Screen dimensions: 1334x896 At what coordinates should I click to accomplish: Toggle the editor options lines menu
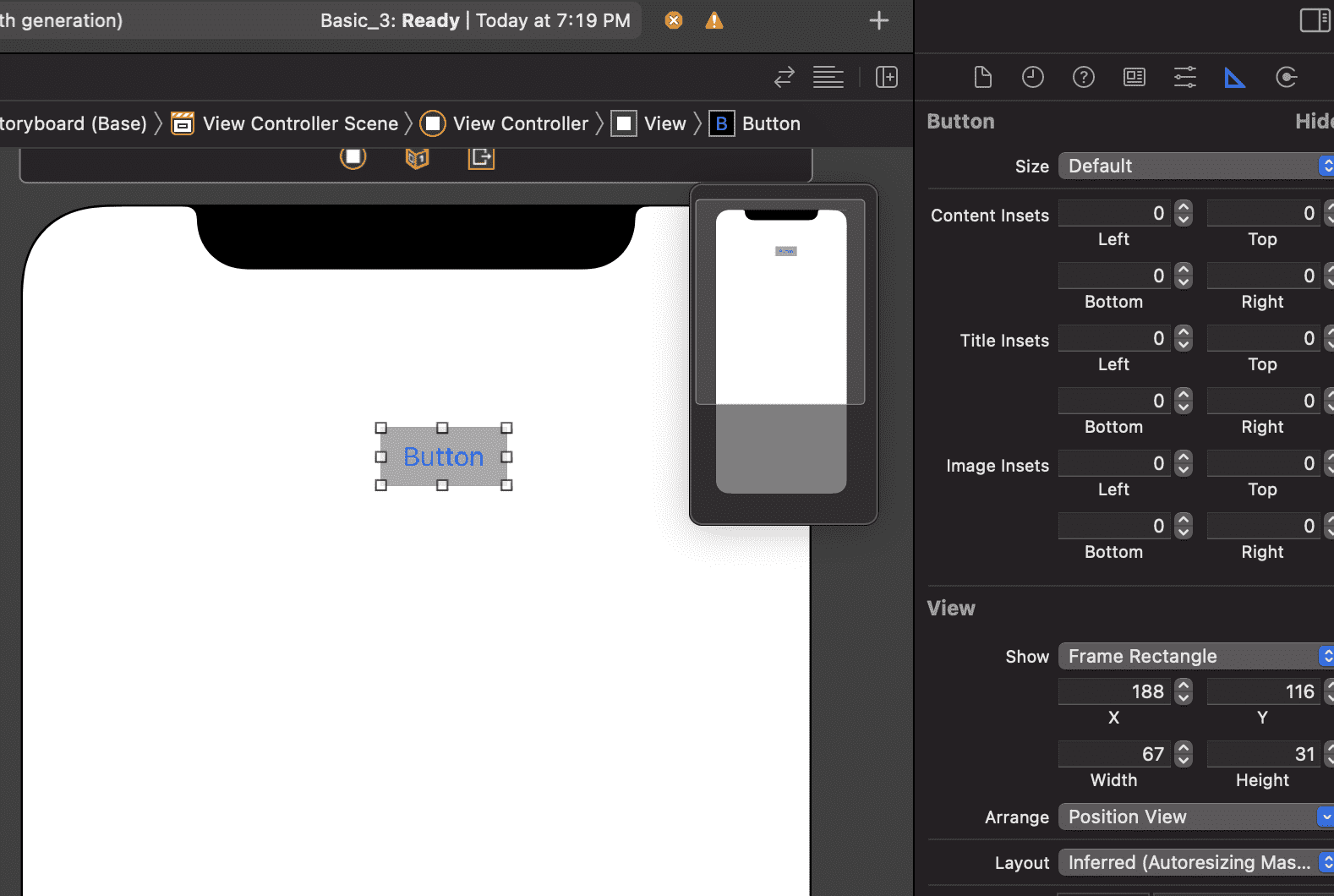click(x=828, y=78)
